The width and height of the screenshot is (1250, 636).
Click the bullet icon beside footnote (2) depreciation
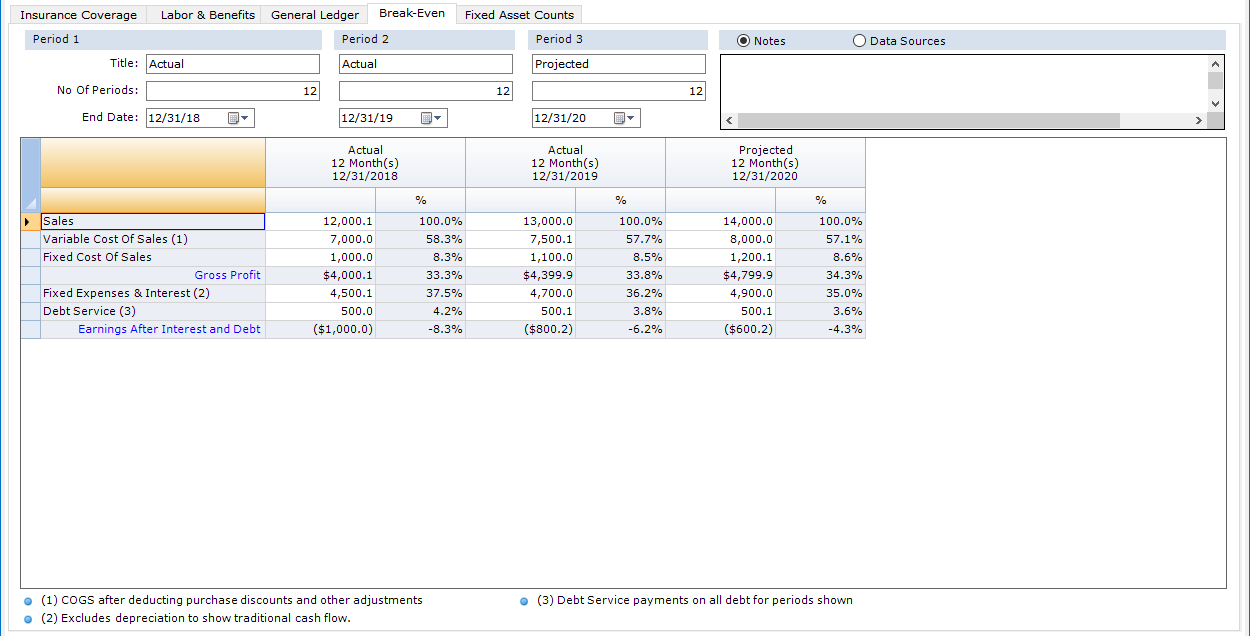pos(28,619)
